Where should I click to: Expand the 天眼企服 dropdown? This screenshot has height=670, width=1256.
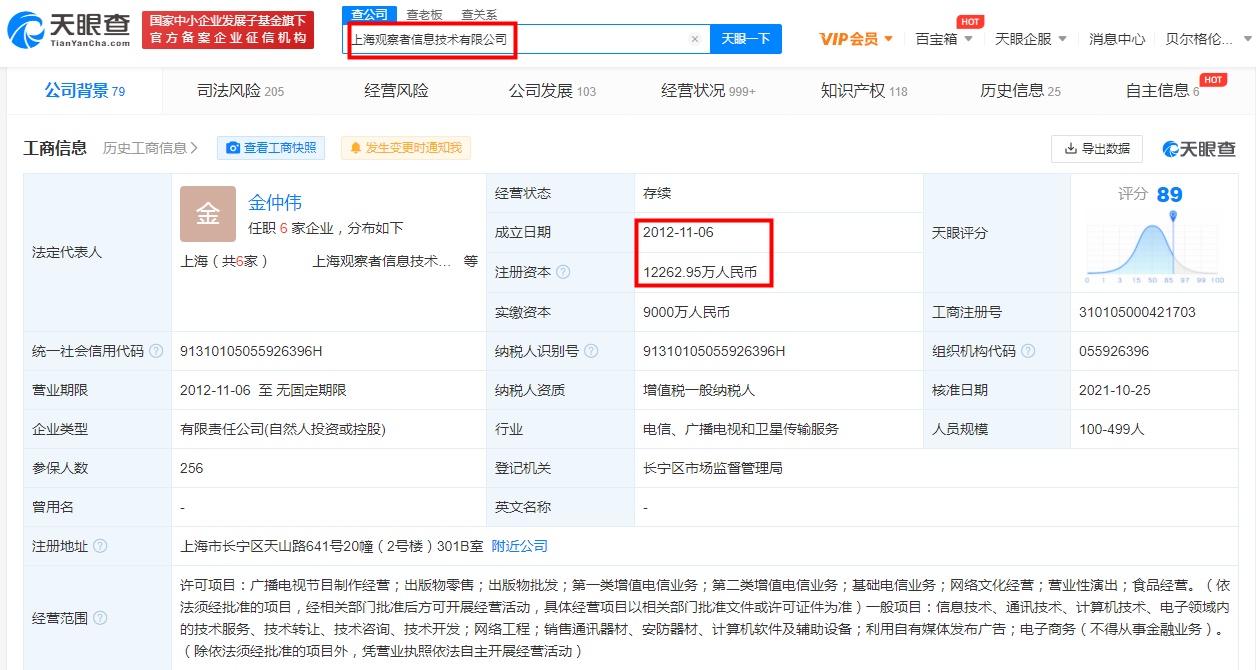tap(1030, 39)
